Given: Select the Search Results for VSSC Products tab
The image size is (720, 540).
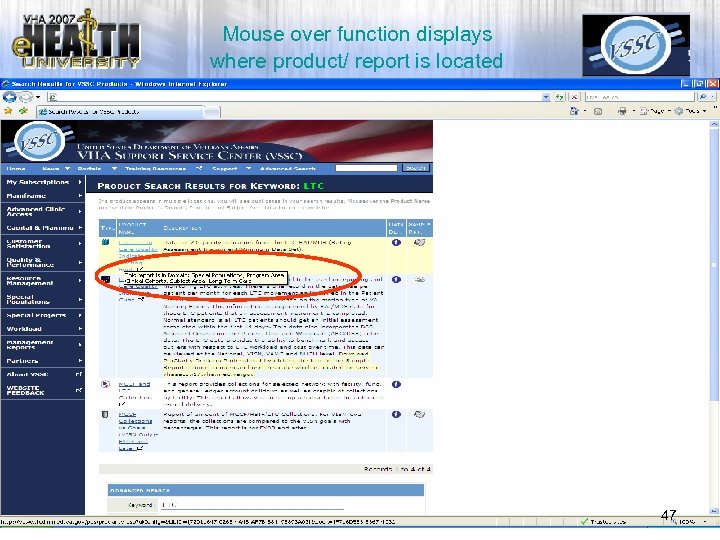Looking at the screenshot, I should [x=120, y=112].
